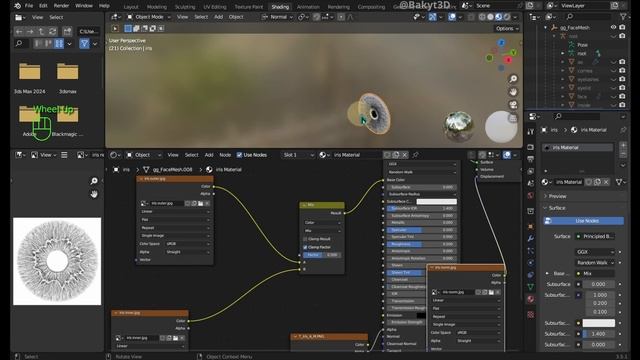640x360 pixels.
Task: Click the Use Nodes button in properties
Action: 584,221
